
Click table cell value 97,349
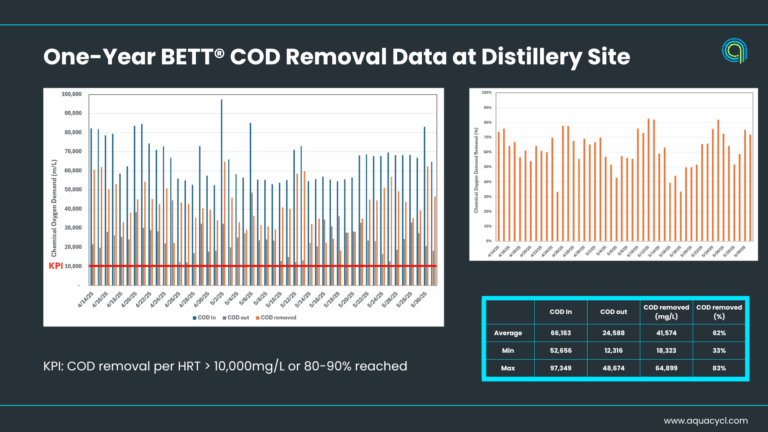560,368
